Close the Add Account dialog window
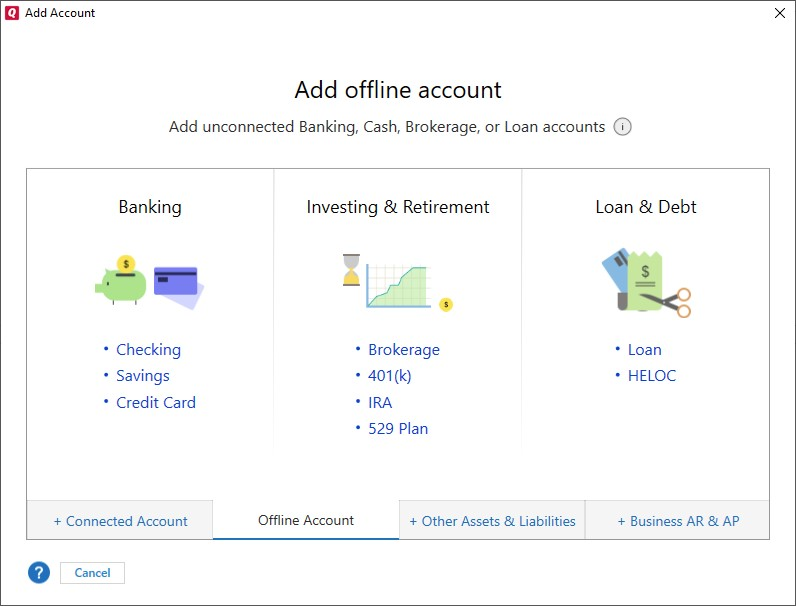The image size is (796, 606). (x=780, y=13)
